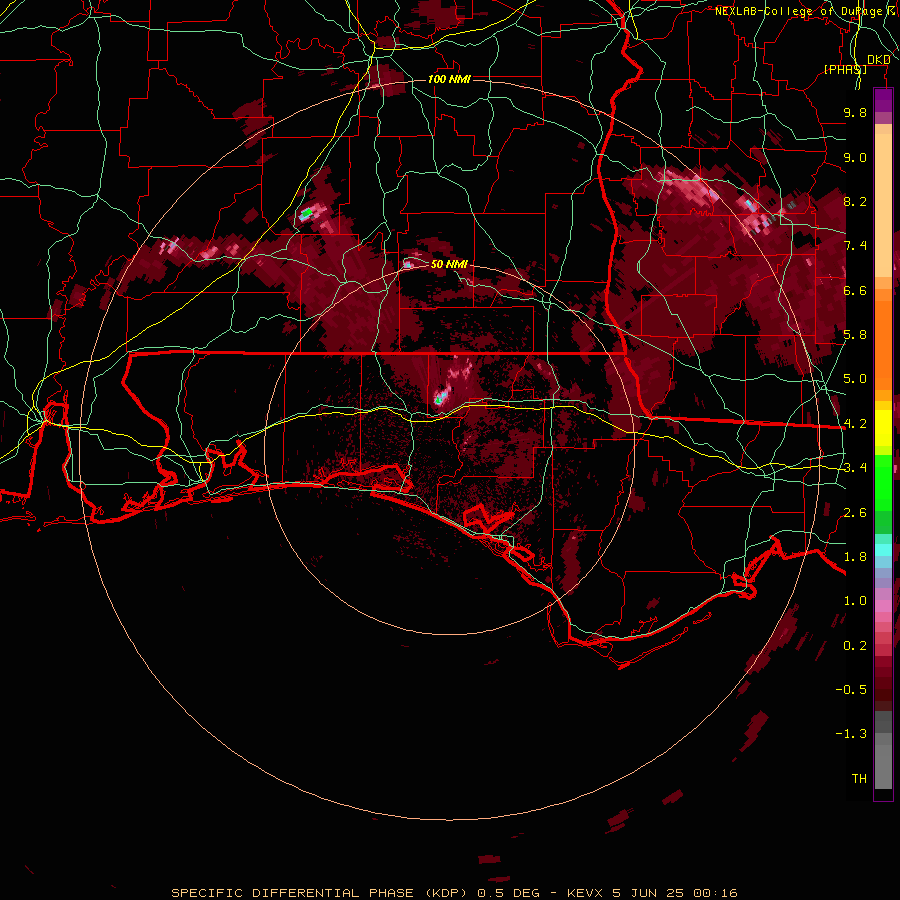This screenshot has height=900, width=900.
Task: Click the 100 NMI range ring label
Action: 449,79
